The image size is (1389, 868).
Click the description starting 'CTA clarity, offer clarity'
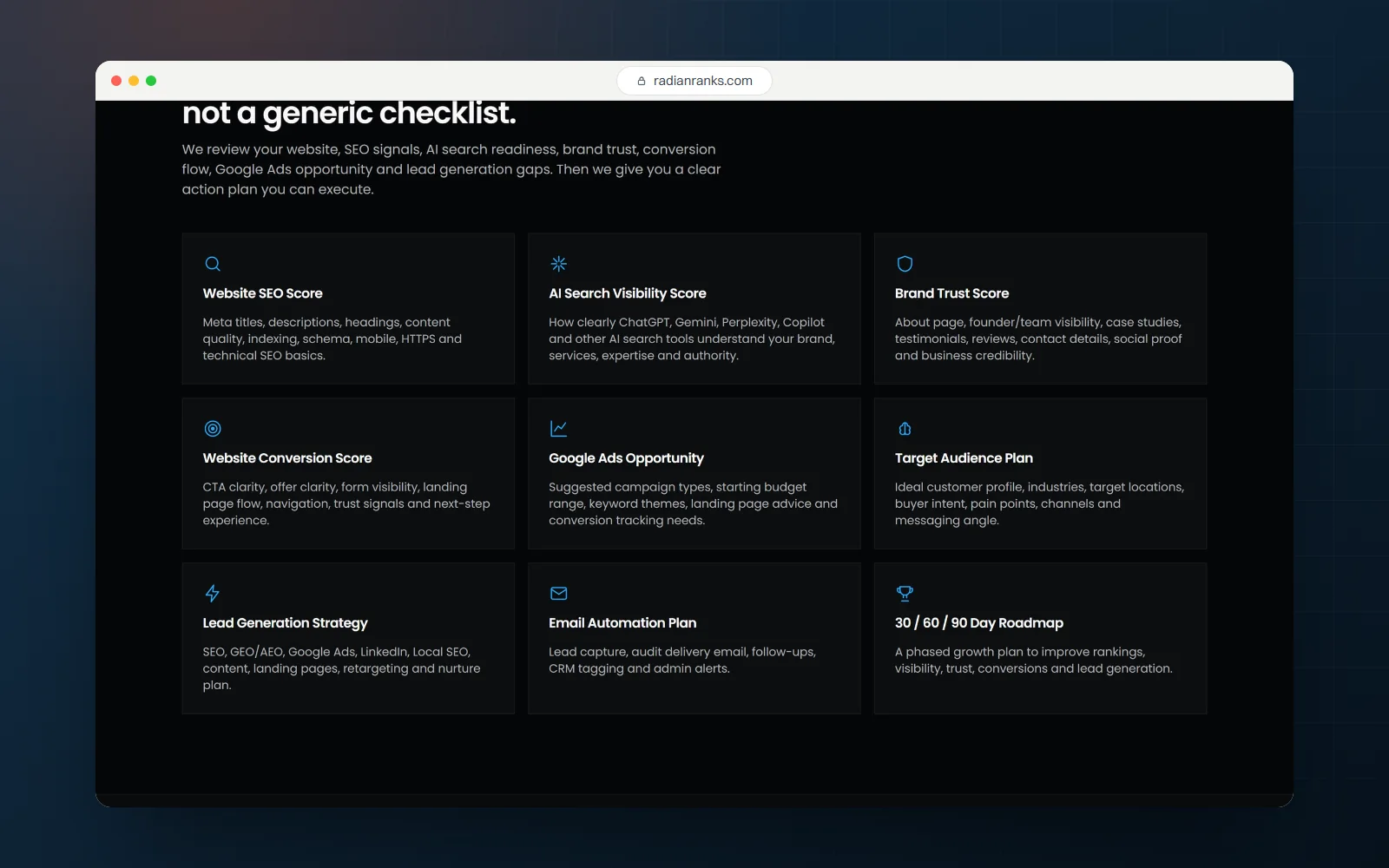pyautogui.click(x=346, y=503)
